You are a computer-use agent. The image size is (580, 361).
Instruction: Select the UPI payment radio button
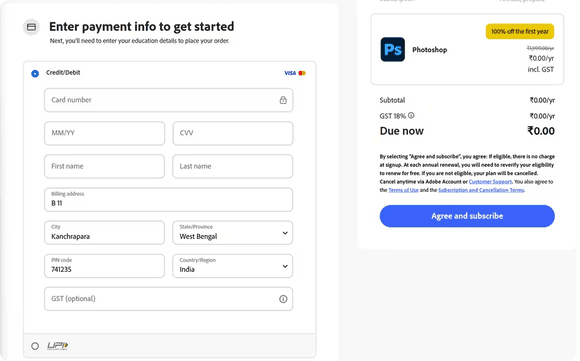click(x=35, y=346)
